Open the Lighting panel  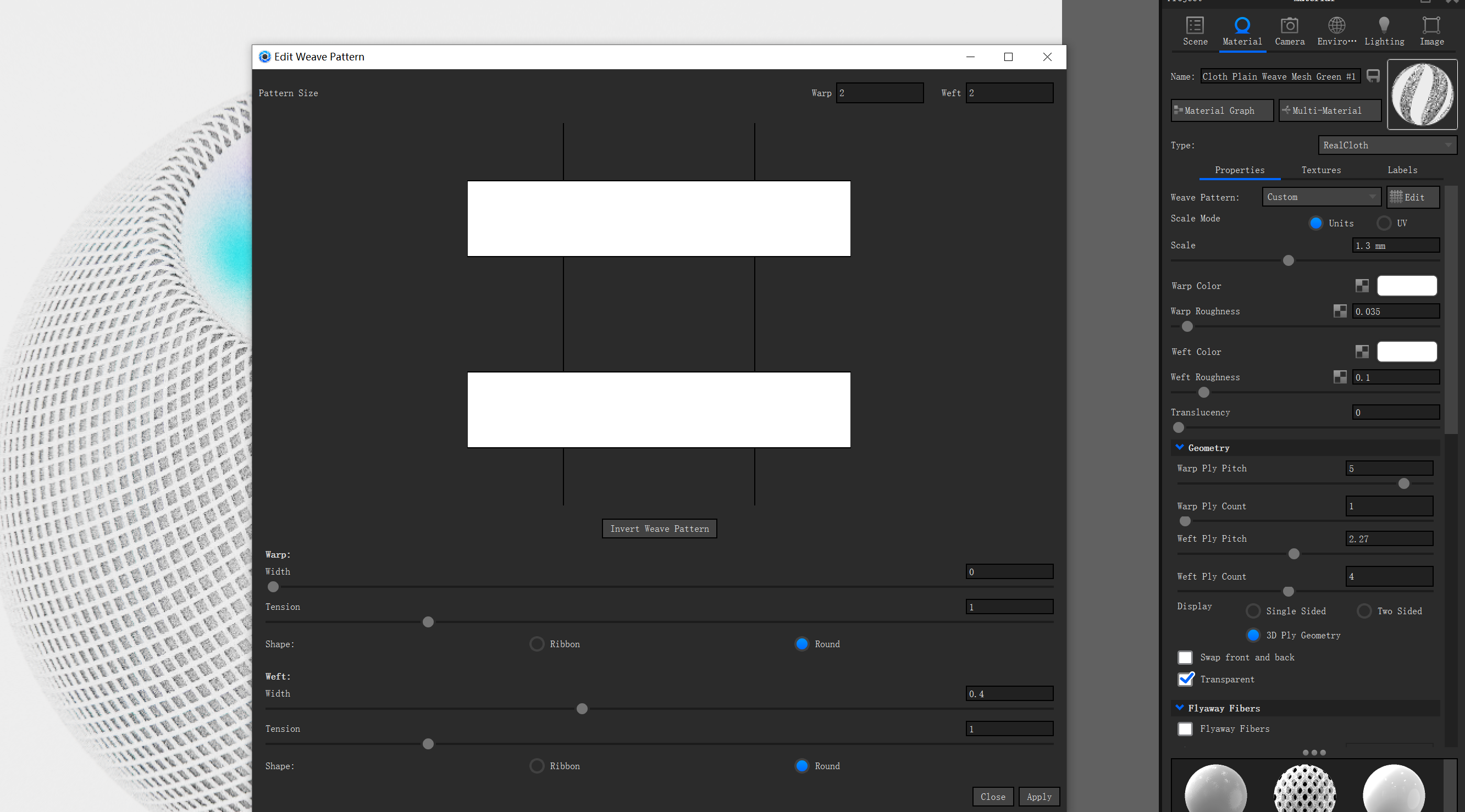pyautogui.click(x=1384, y=31)
